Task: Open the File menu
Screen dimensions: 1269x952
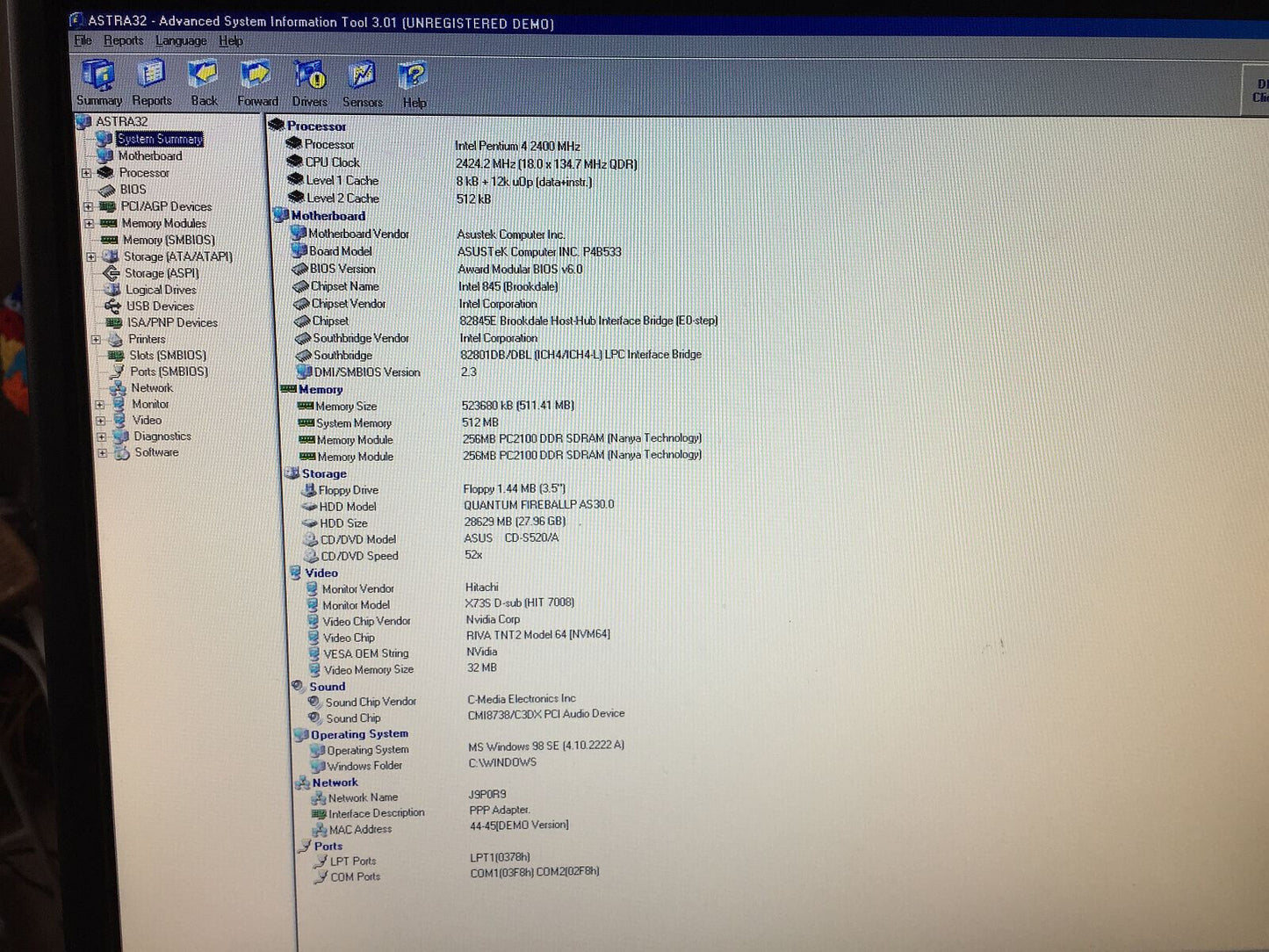Action: 82,40
